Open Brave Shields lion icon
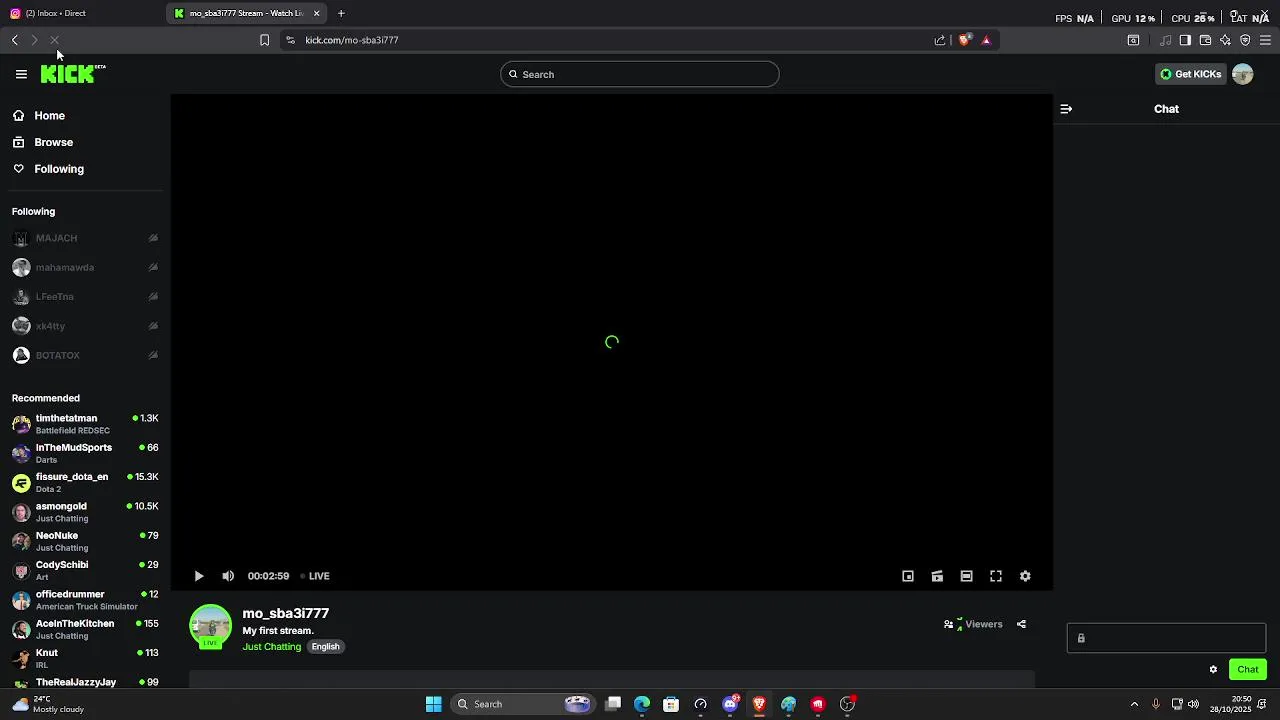Image resolution: width=1280 pixels, height=720 pixels. coord(965,40)
